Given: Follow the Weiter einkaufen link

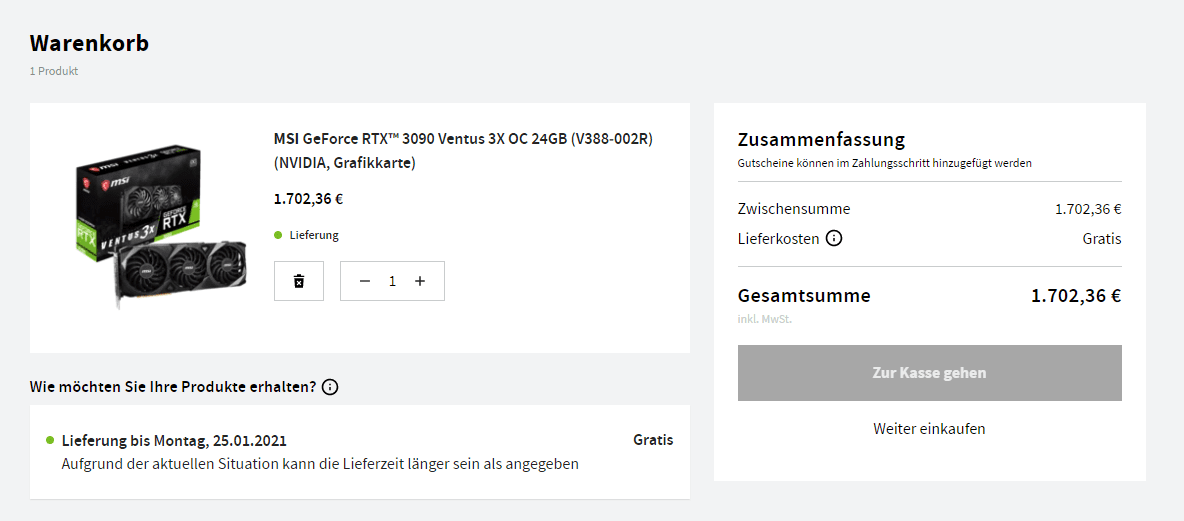Looking at the screenshot, I should pos(929,428).
